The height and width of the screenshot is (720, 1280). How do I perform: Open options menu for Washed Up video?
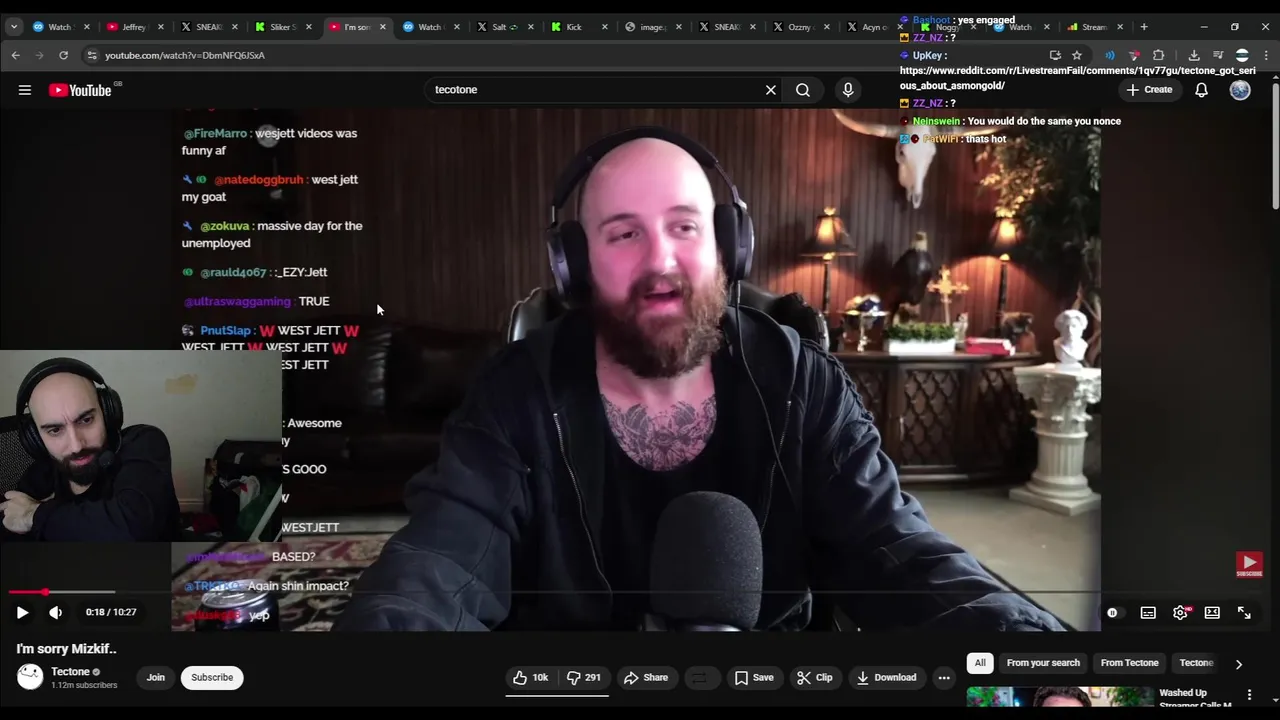click(1249, 695)
